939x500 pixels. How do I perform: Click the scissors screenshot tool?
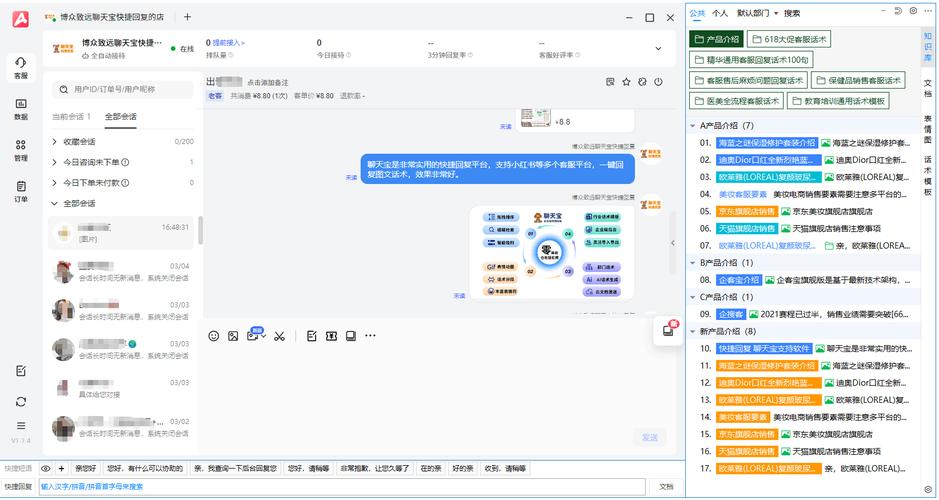(279, 336)
